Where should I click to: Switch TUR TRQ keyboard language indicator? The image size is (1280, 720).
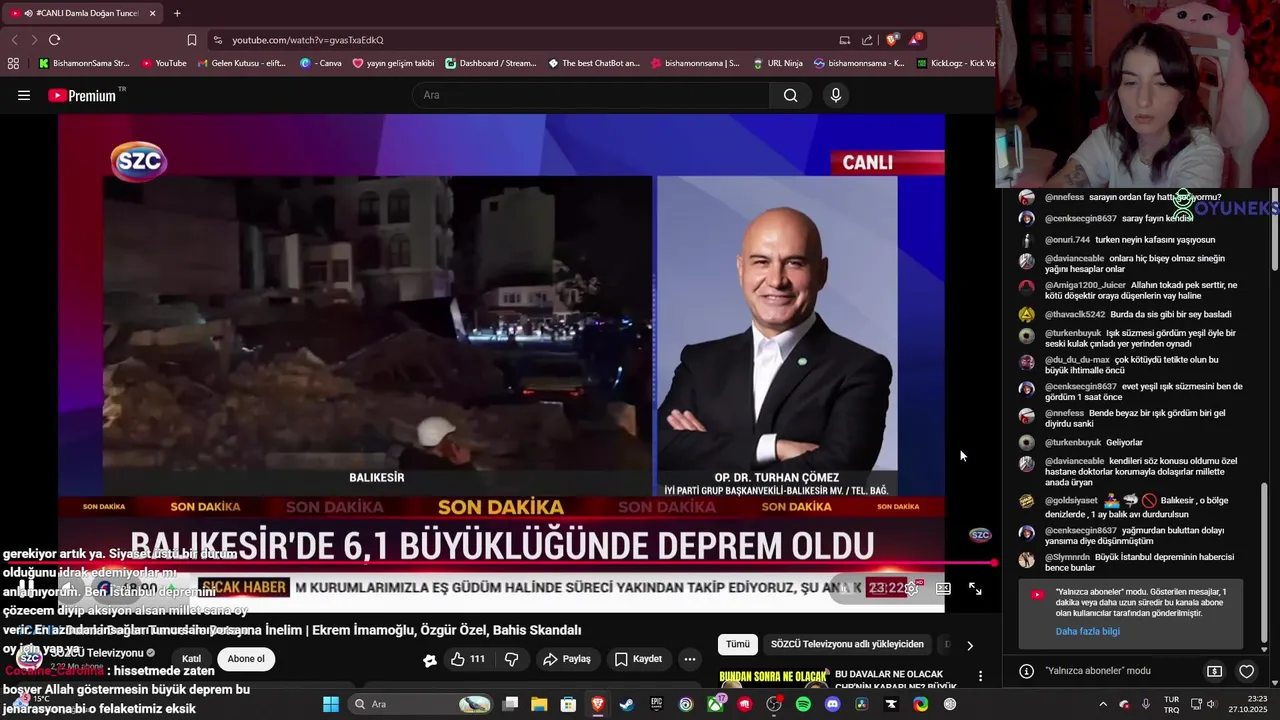pos(1171,704)
